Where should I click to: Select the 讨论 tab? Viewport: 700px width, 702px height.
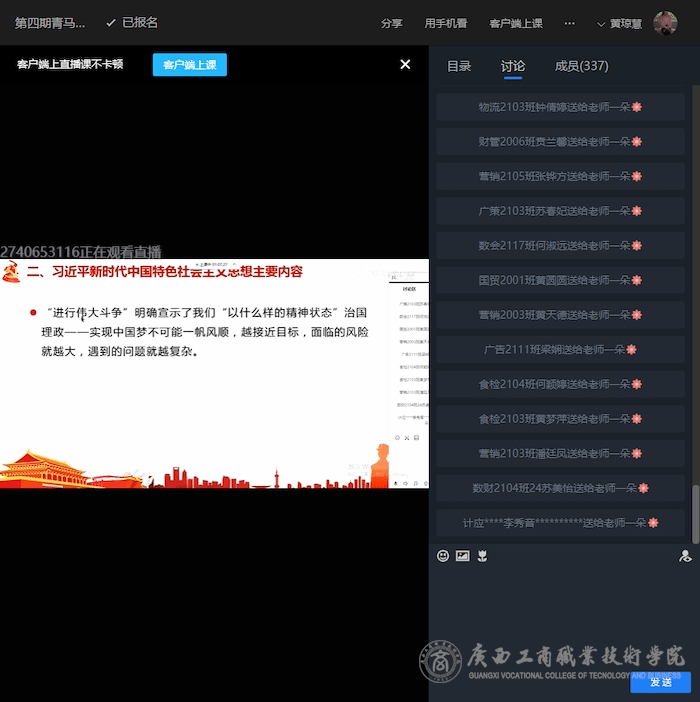pos(513,66)
